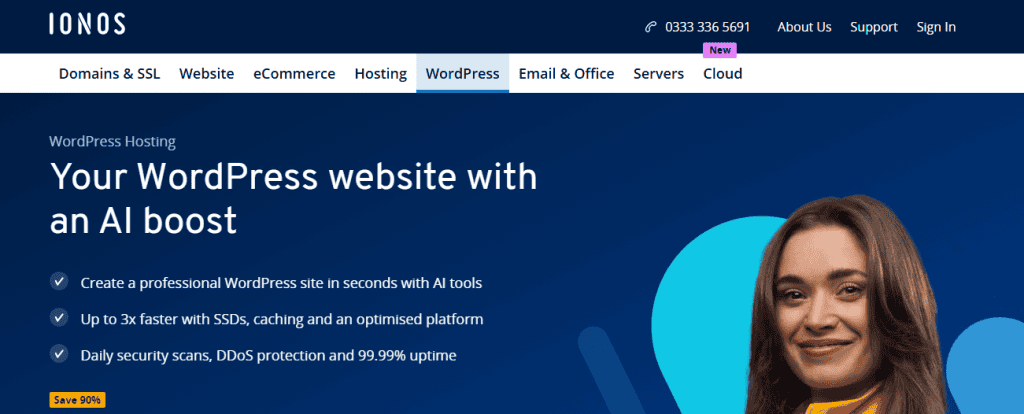Open the Email & Office menu
Screen dimensions: 1024x414
pyautogui.click(x=566, y=74)
